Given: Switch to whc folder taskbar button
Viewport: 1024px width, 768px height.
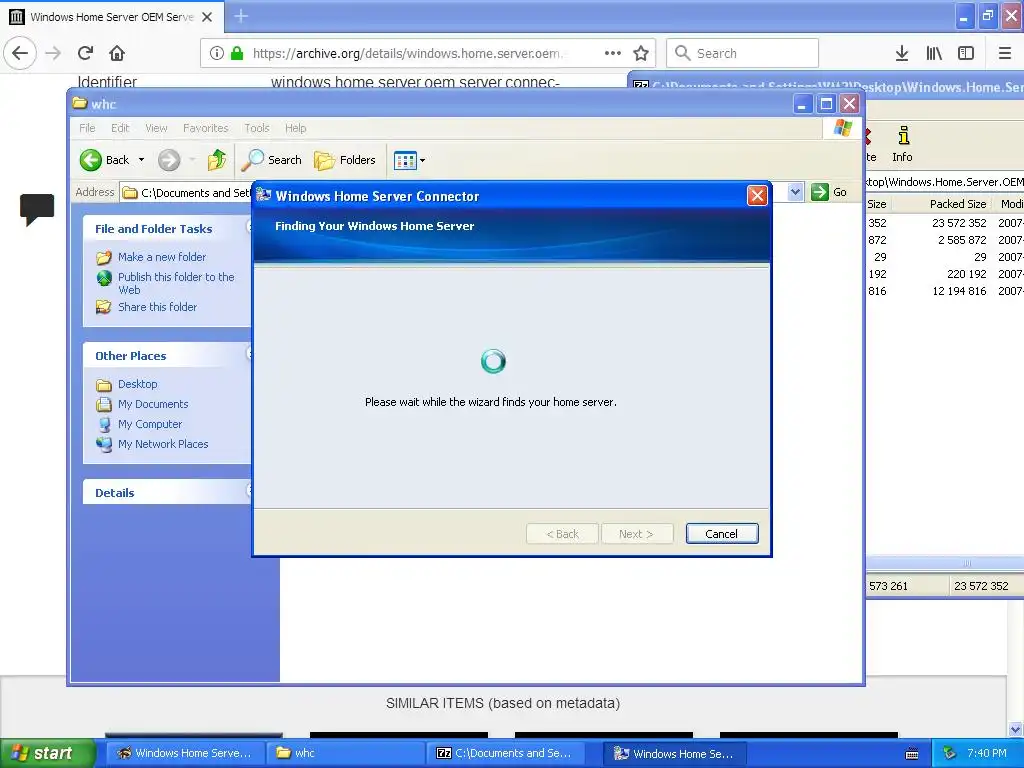Looking at the screenshot, I should (345, 753).
